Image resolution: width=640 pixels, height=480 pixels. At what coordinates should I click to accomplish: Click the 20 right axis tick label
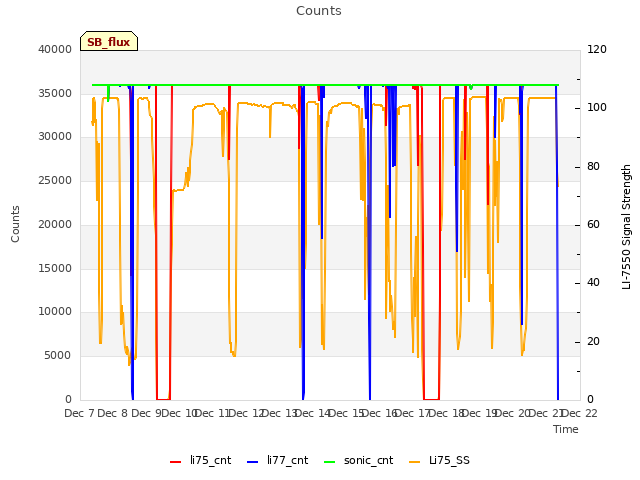pos(593,341)
